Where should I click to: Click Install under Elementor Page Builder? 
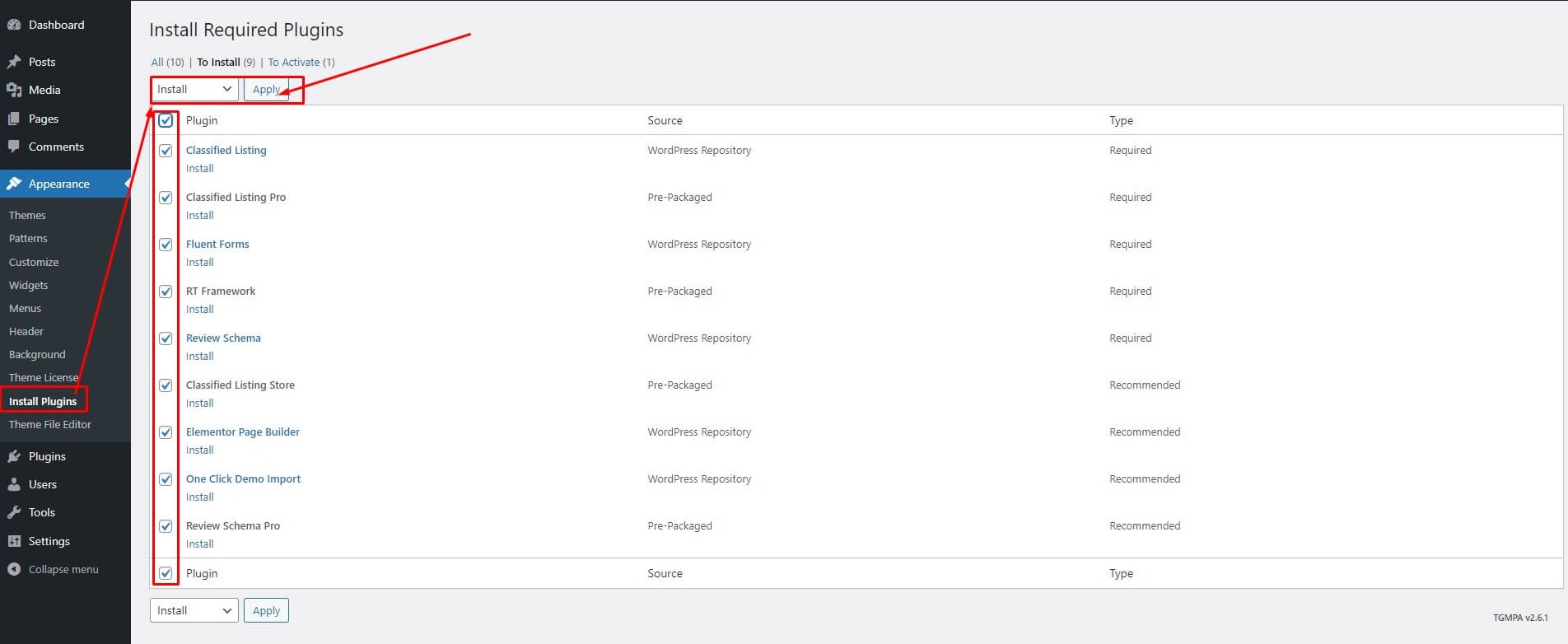click(200, 450)
